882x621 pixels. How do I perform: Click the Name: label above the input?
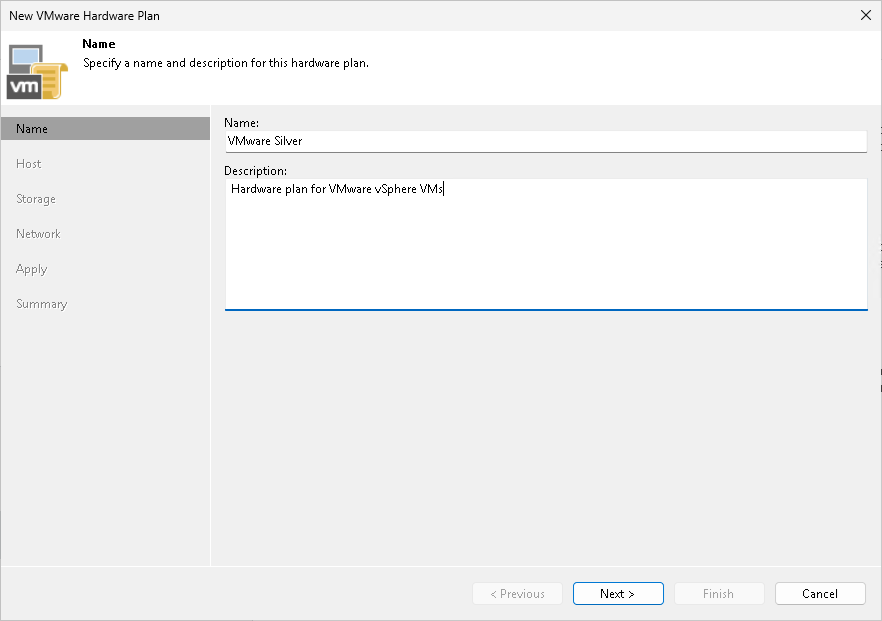[x=243, y=122]
